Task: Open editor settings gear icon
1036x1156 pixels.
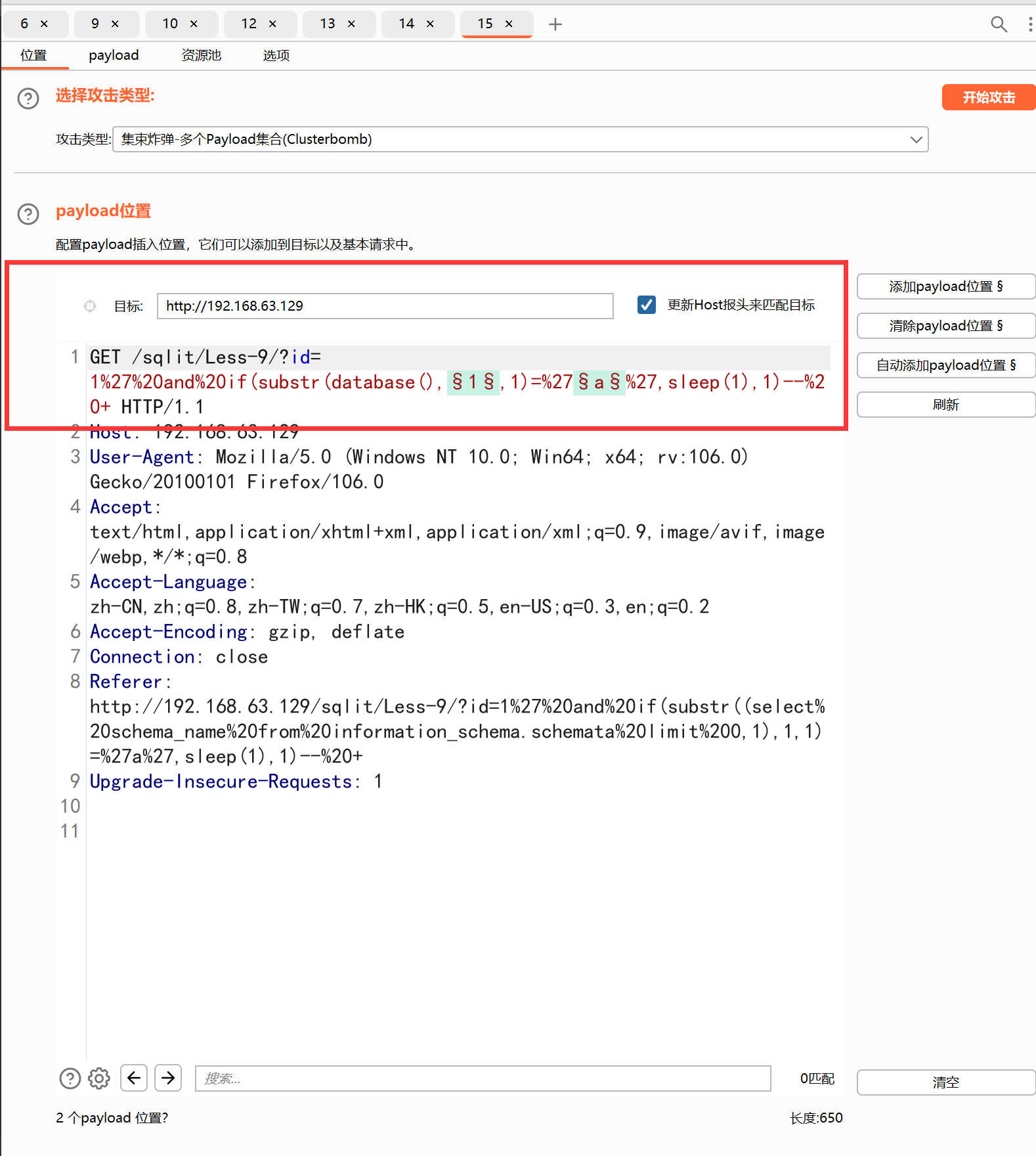Action: point(99,1078)
